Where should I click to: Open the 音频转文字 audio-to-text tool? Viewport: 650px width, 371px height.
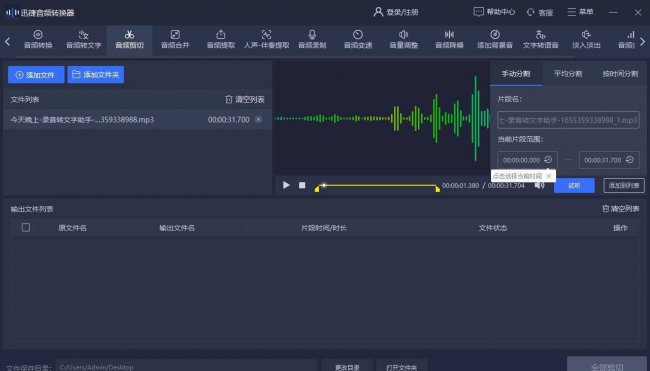84,40
